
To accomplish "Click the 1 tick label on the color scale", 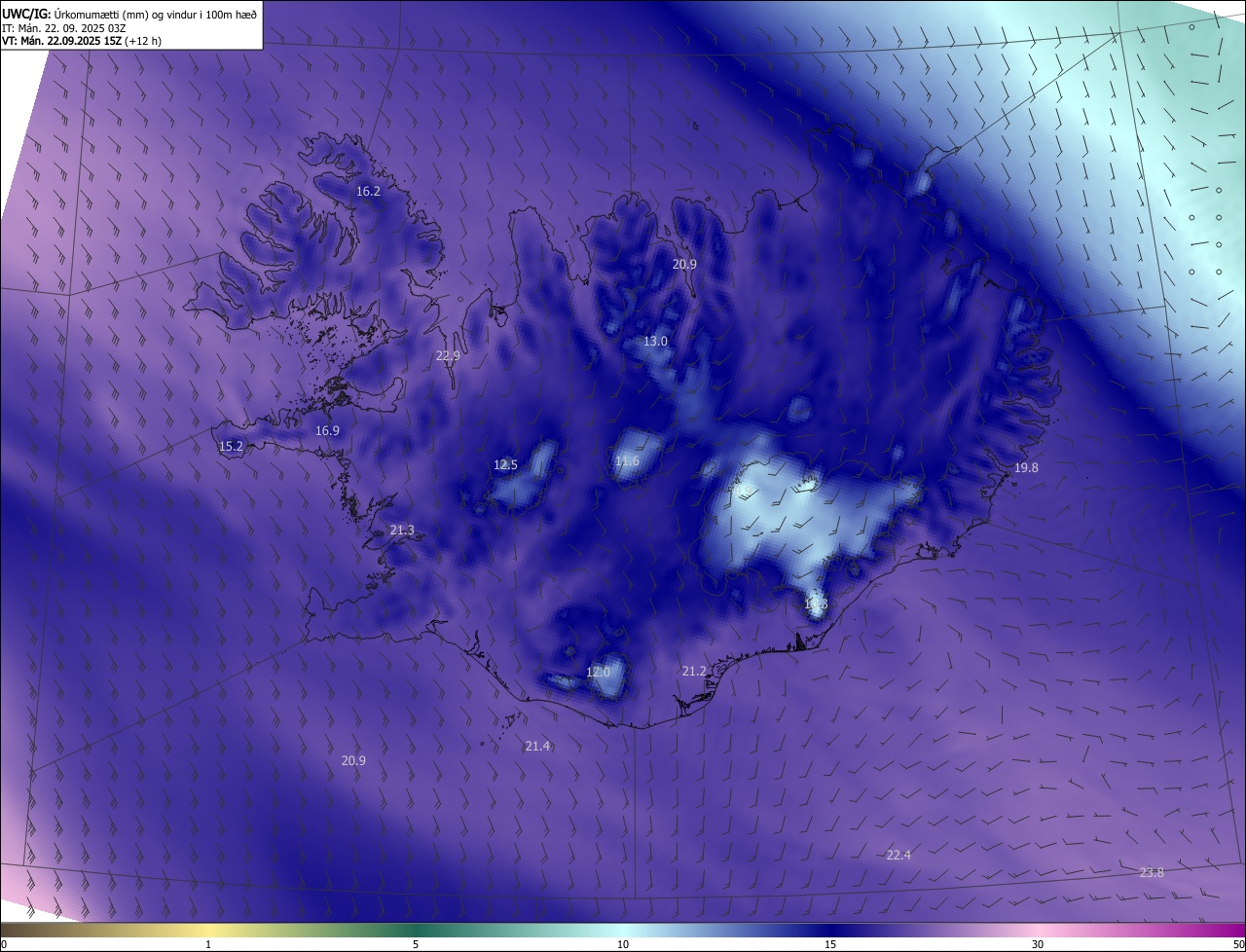I will (x=208, y=944).
